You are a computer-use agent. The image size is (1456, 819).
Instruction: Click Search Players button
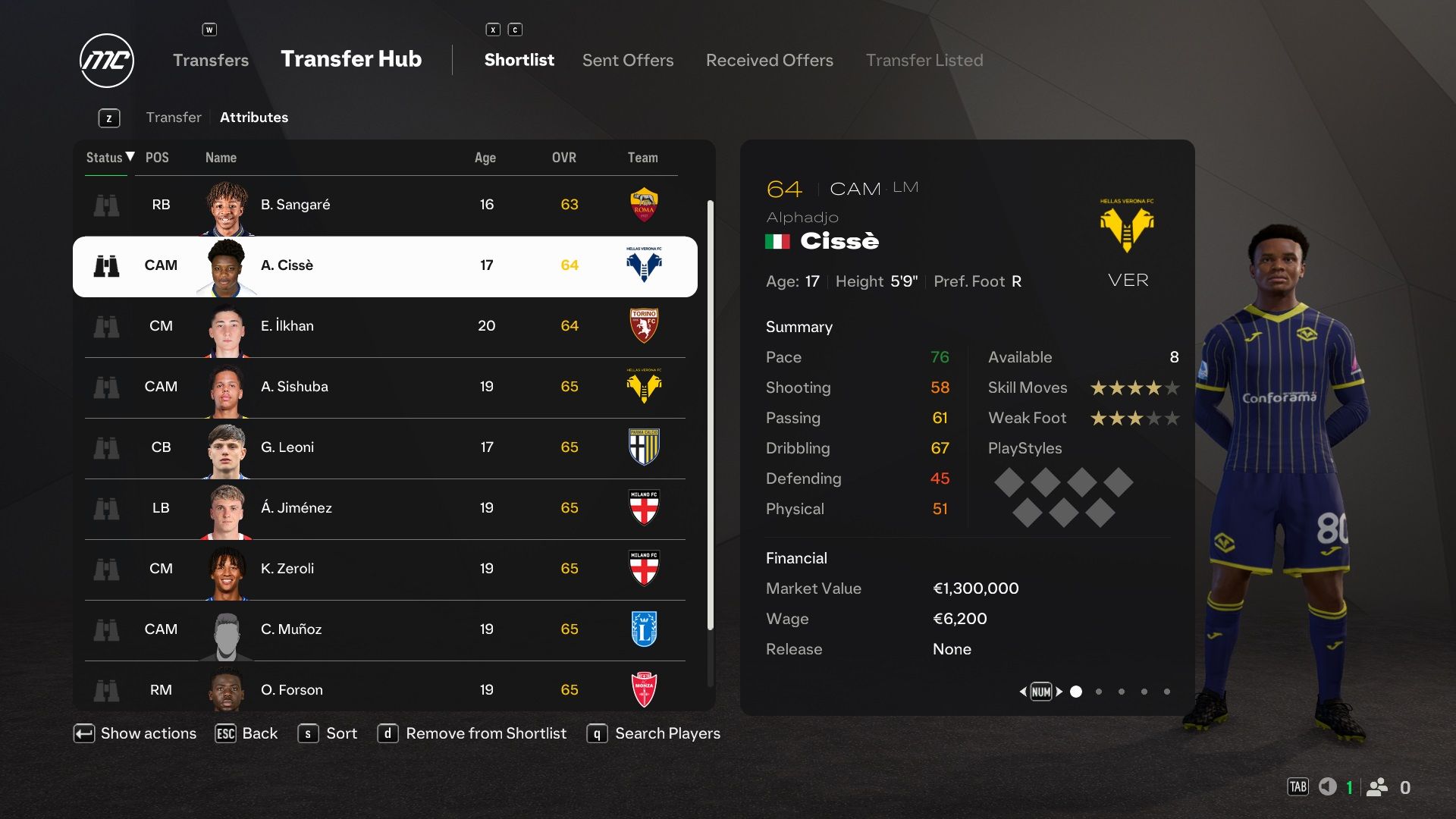pyautogui.click(x=667, y=733)
